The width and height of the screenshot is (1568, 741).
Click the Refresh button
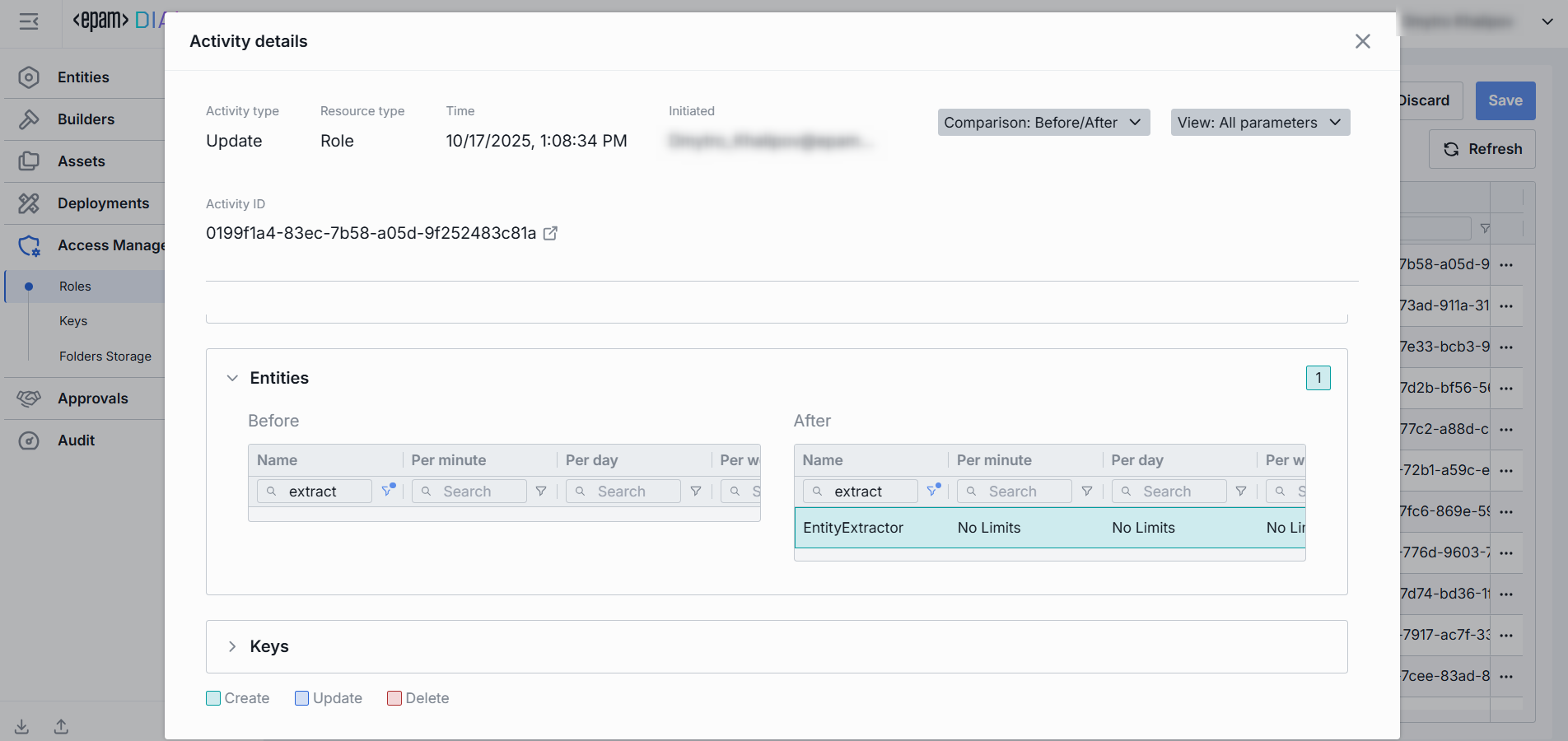pos(1482,149)
